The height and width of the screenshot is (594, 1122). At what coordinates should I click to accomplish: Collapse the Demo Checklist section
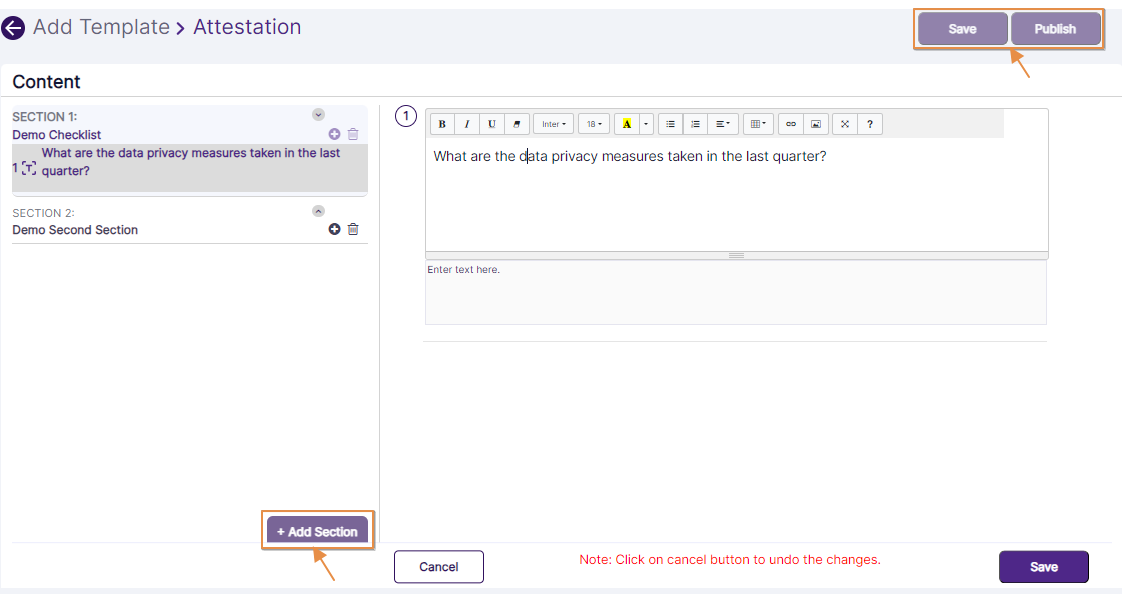[318, 114]
